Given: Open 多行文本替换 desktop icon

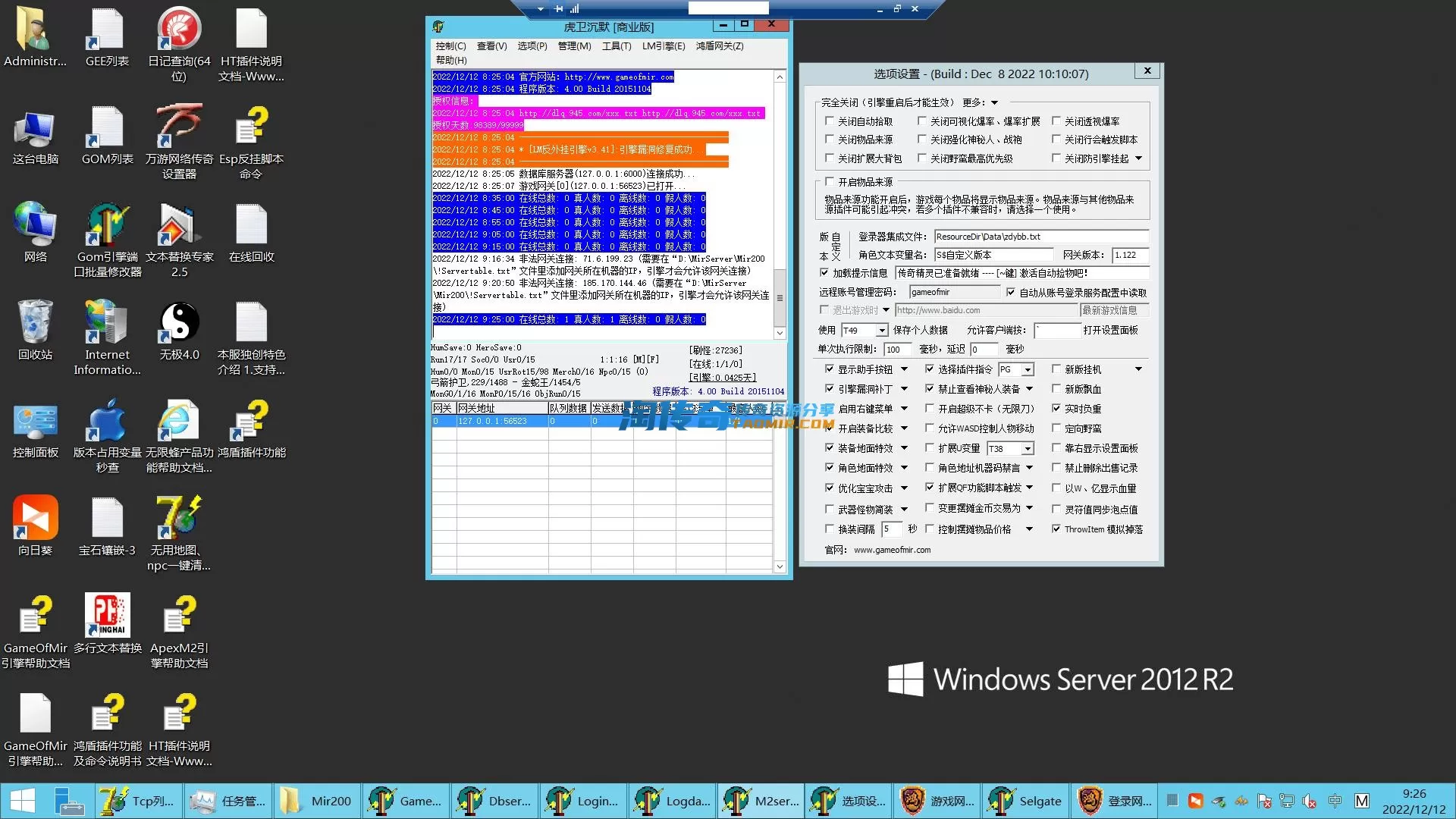Looking at the screenshot, I should click(x=107, y=616).
